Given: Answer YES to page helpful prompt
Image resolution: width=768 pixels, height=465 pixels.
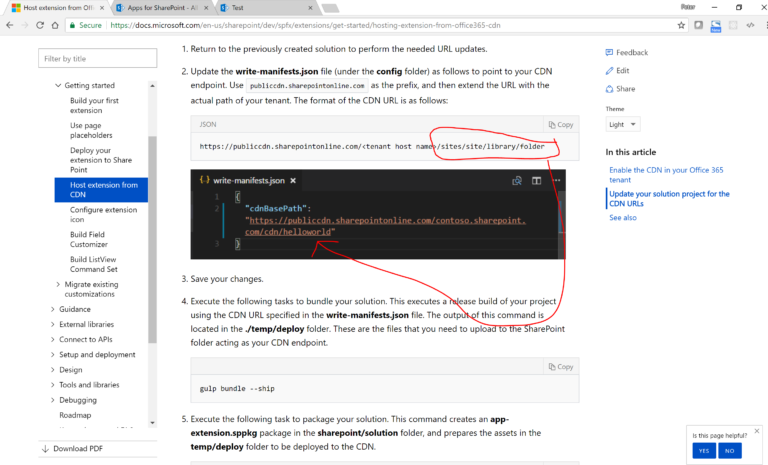Looking at the screenshot, I should pyautogui.click(x=704, y=451).
